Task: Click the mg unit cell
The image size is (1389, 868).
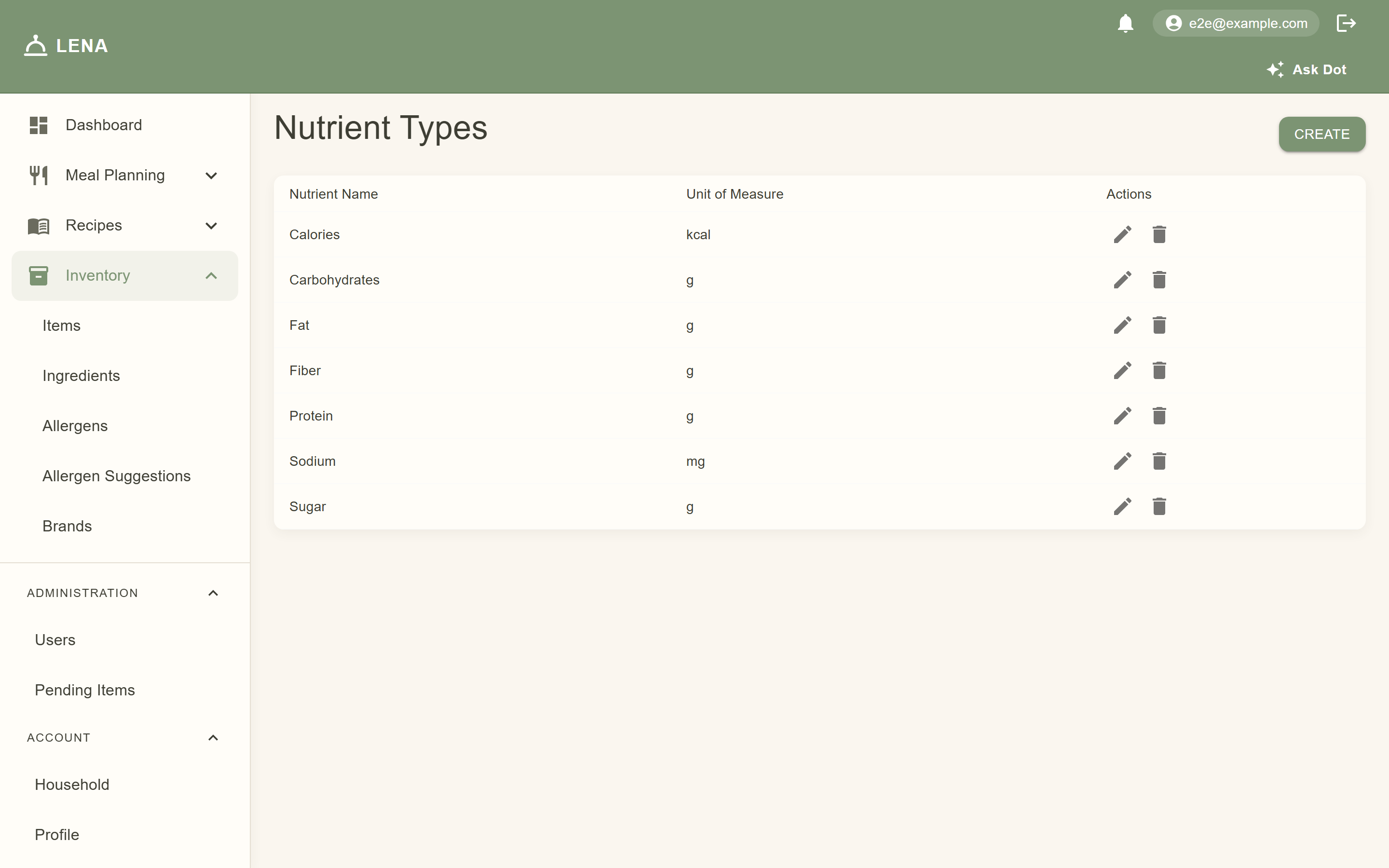Action: coord(695,461)
